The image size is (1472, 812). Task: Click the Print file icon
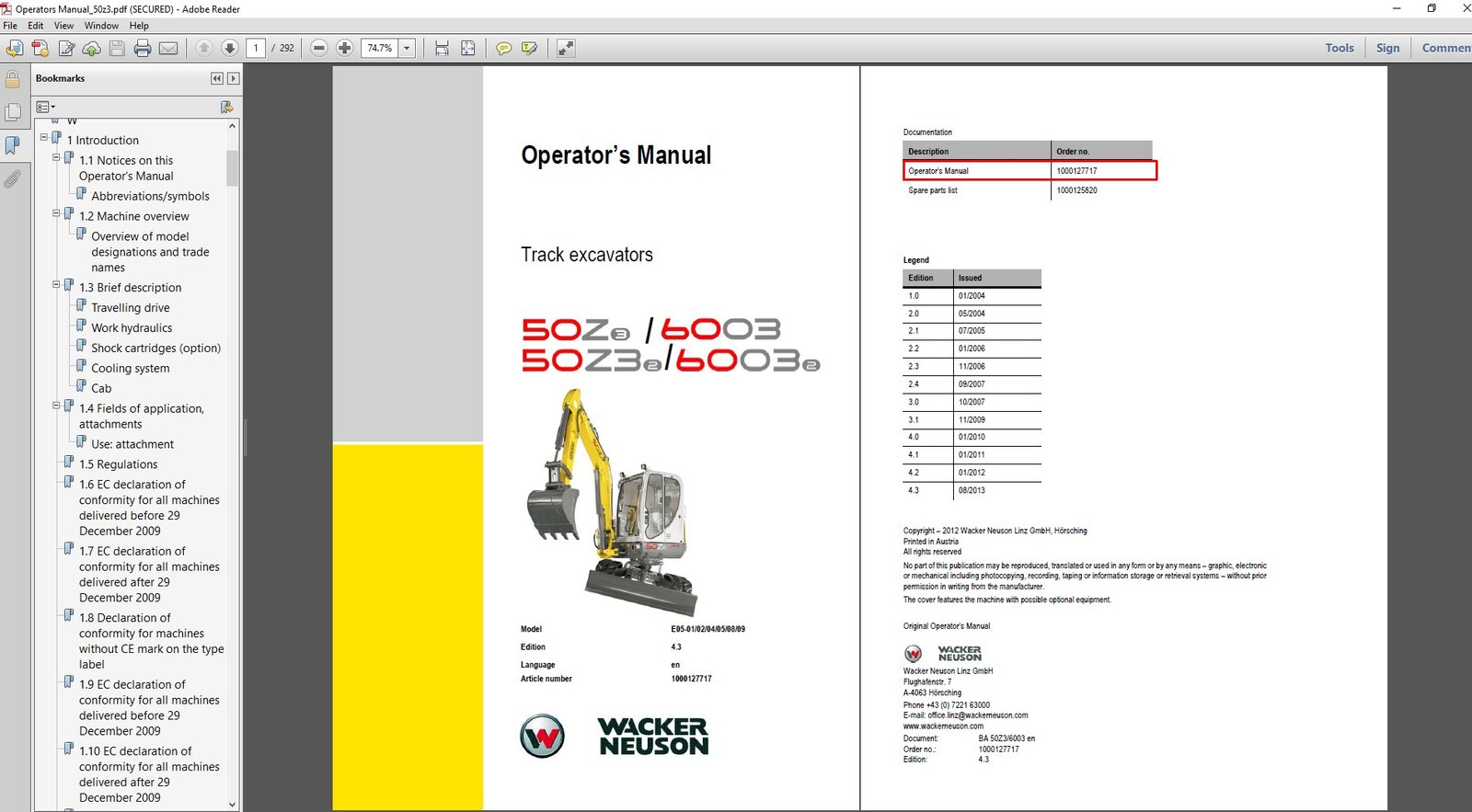(x=143, y=48)
